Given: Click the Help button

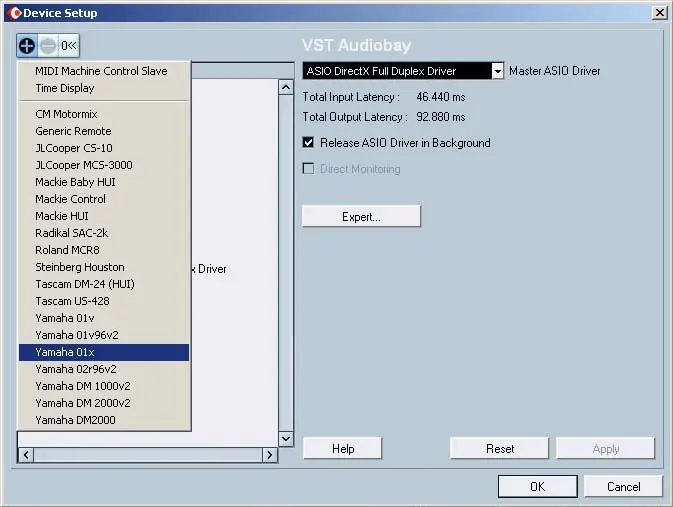Looking at the screenshot, I should pyautogui.click(x=343, y=449).
